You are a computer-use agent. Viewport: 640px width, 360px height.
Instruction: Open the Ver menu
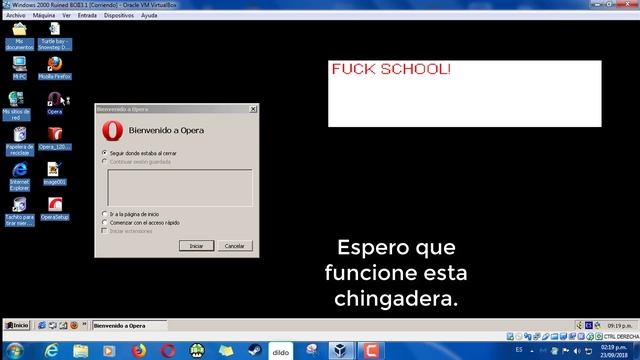(x=66, y=16)
